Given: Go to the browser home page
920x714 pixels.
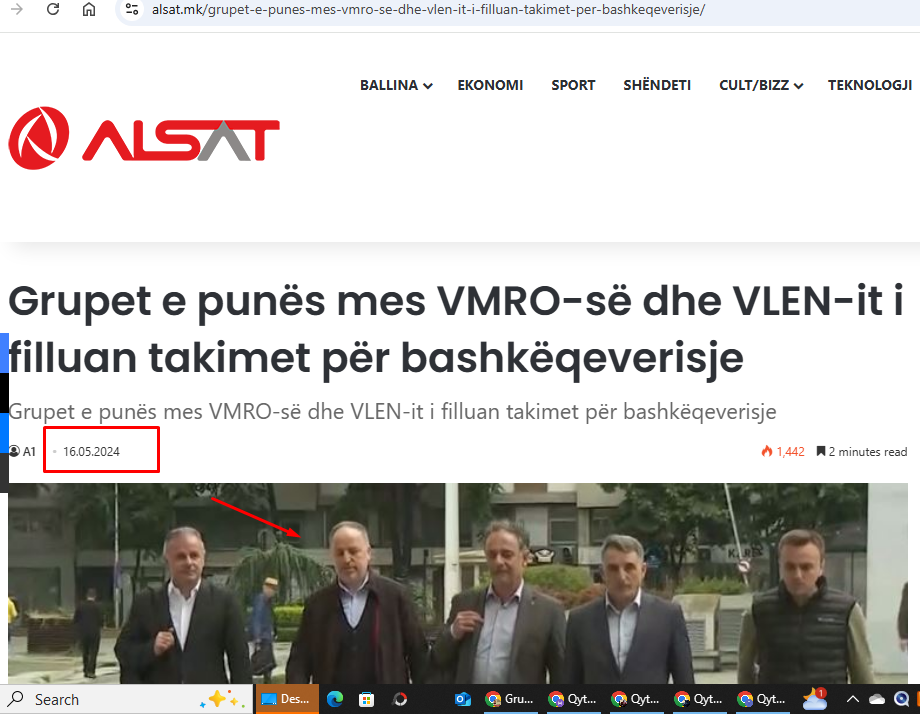Looking at the screenshot, I should (x=89, y=9).
